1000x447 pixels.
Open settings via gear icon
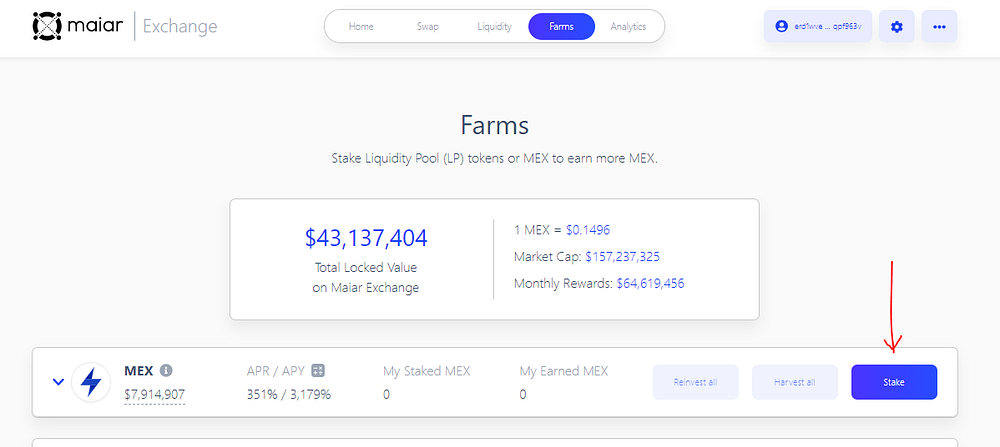(x=897, y=27)
